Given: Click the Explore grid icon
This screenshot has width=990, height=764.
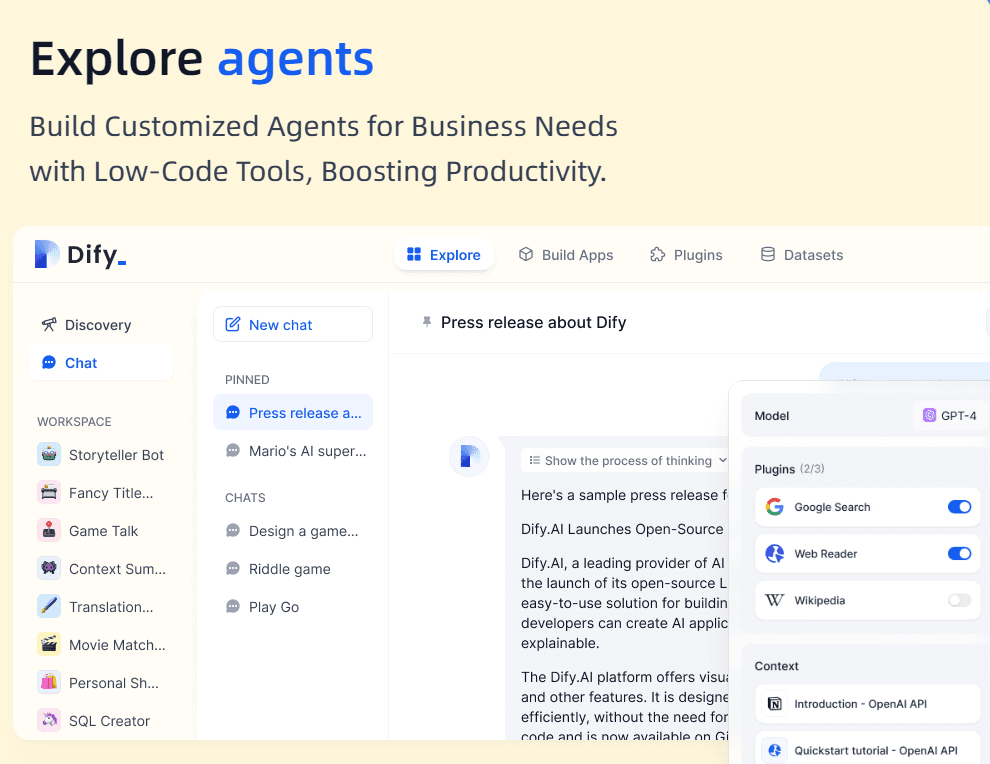Looking at the screenshot, I should (414, 254).
